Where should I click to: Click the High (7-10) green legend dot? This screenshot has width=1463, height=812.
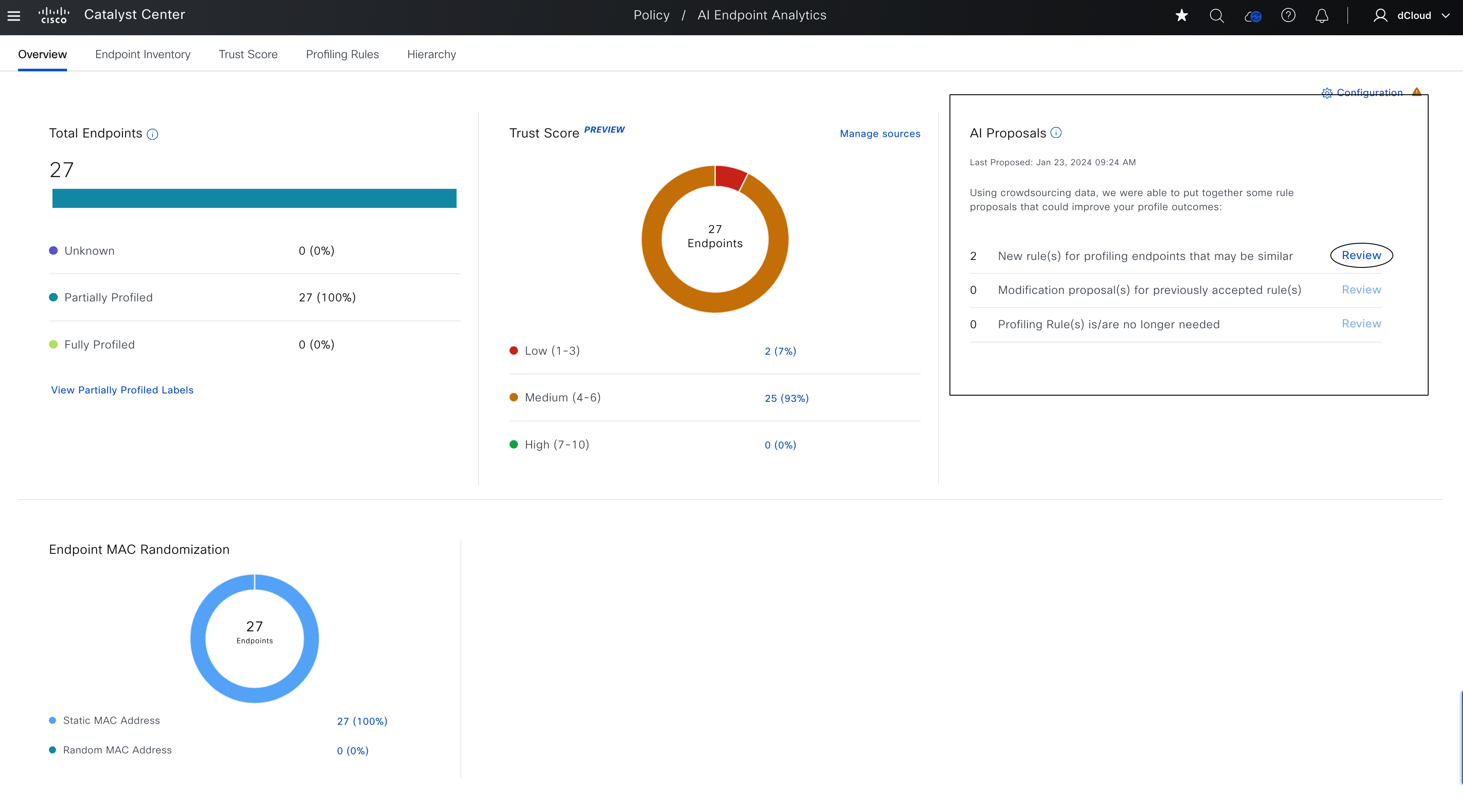pyautogui.click(x=514, y=444)
